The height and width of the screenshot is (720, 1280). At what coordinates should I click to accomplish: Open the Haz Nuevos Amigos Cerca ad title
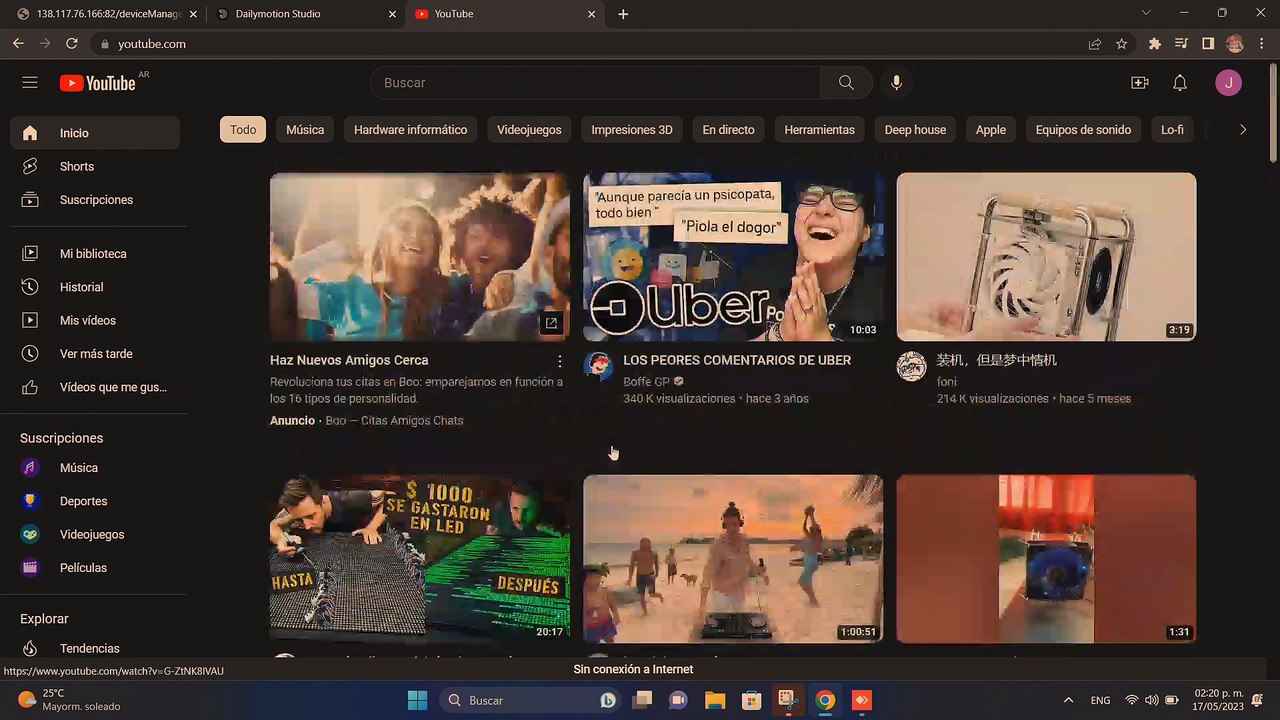[349, 360]
